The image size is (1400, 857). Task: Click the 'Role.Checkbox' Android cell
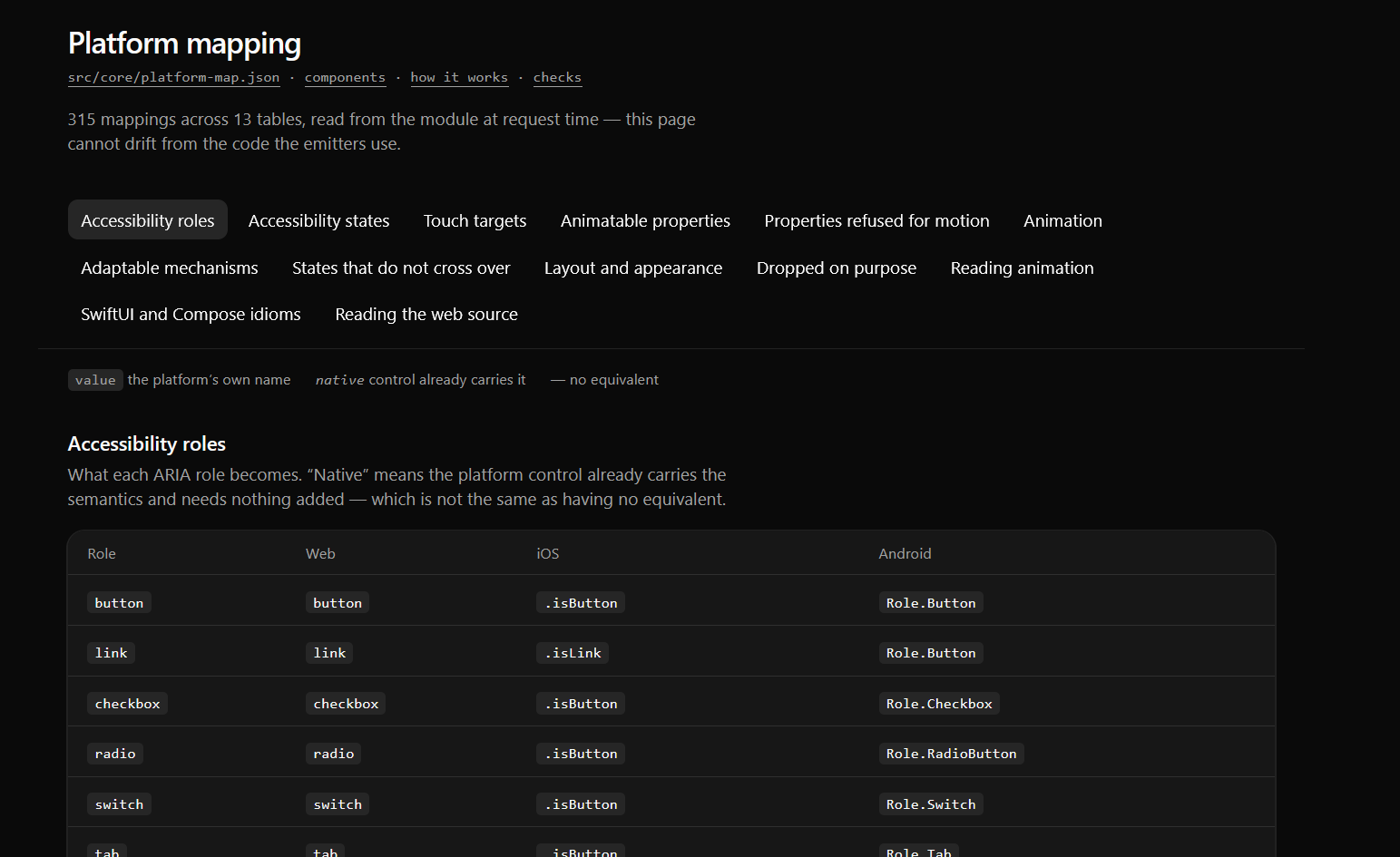tap(939, 704)
